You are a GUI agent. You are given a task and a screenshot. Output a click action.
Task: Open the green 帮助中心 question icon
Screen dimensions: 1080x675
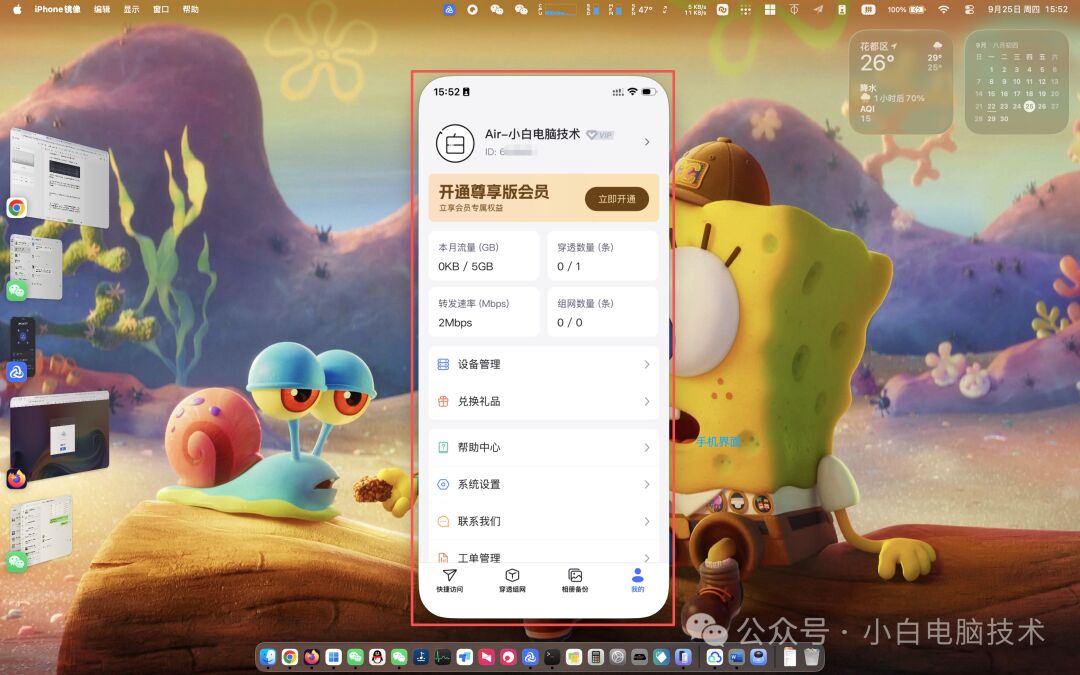click(443, 446)
